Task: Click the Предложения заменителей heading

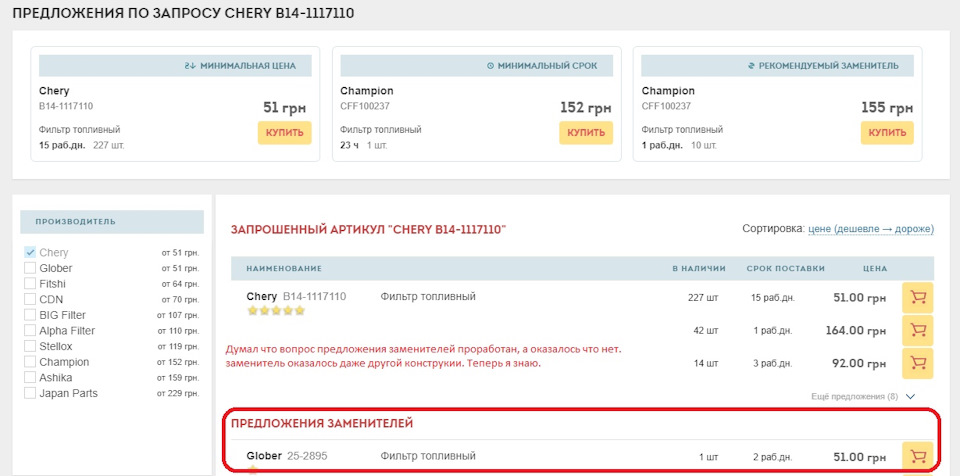Action: coord(322,423)
